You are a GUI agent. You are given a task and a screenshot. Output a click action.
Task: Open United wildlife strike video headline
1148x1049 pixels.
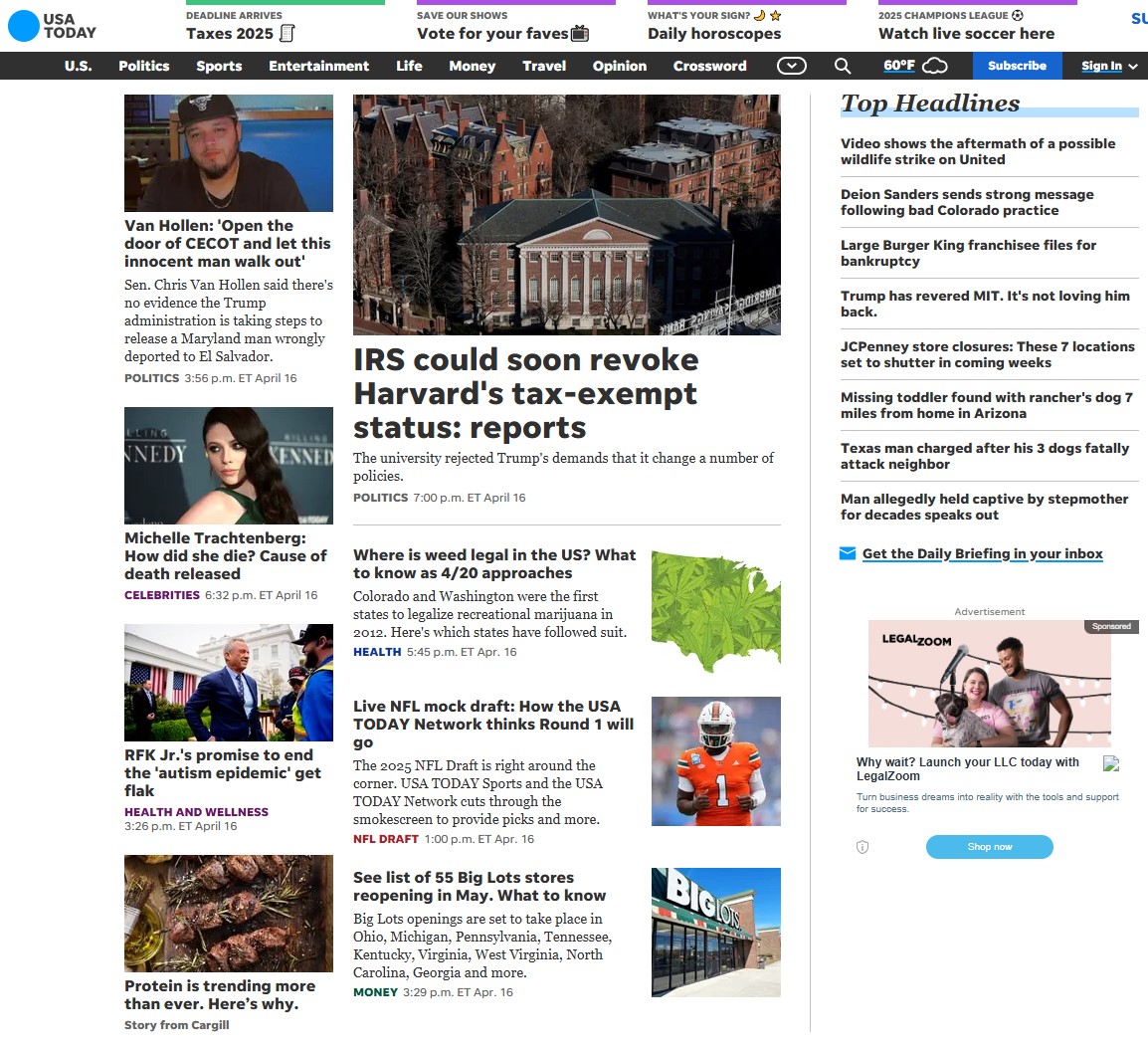(978, 151)
